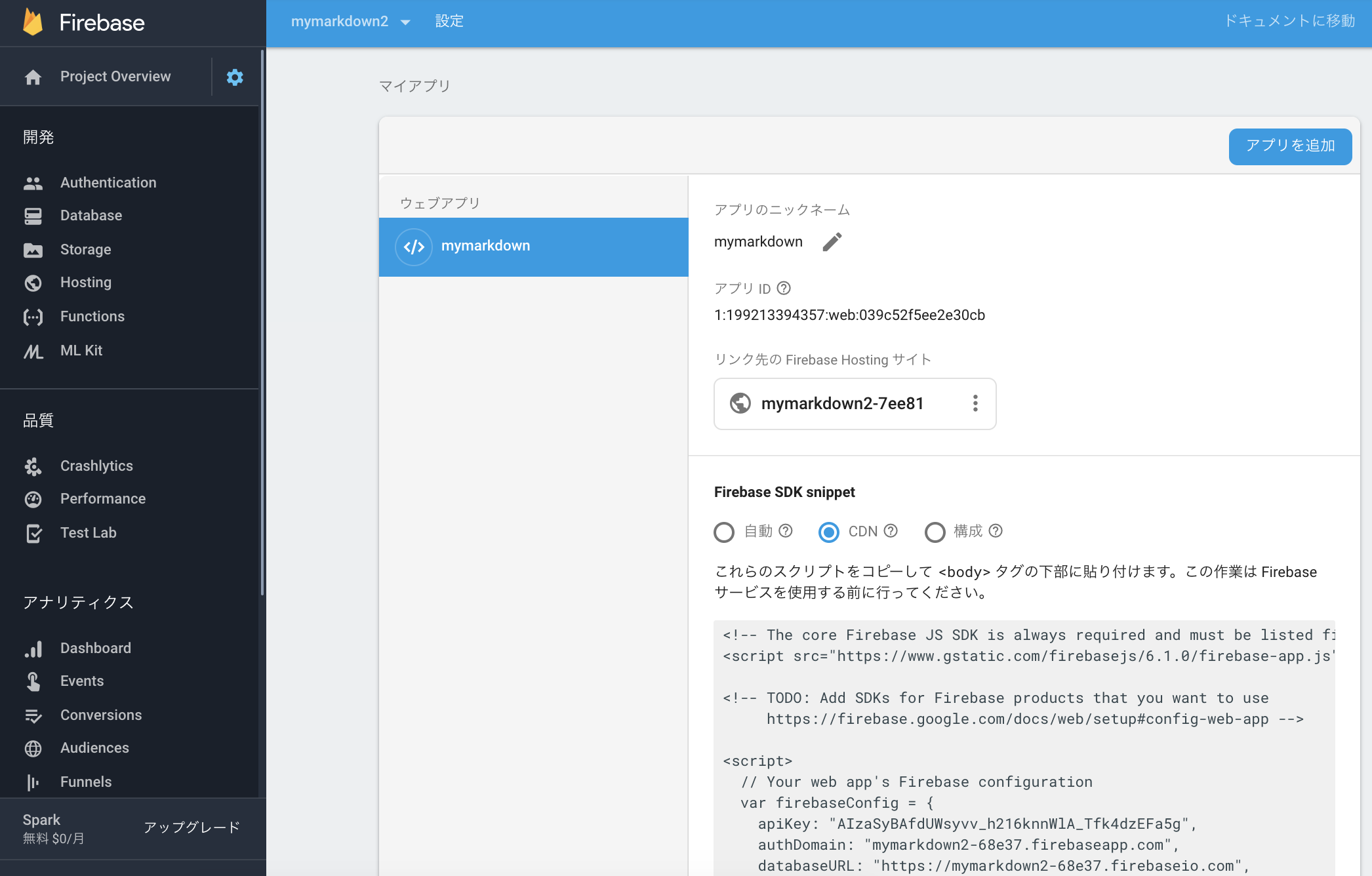
Task: Select the 構成 radio button
Action: 933,532
